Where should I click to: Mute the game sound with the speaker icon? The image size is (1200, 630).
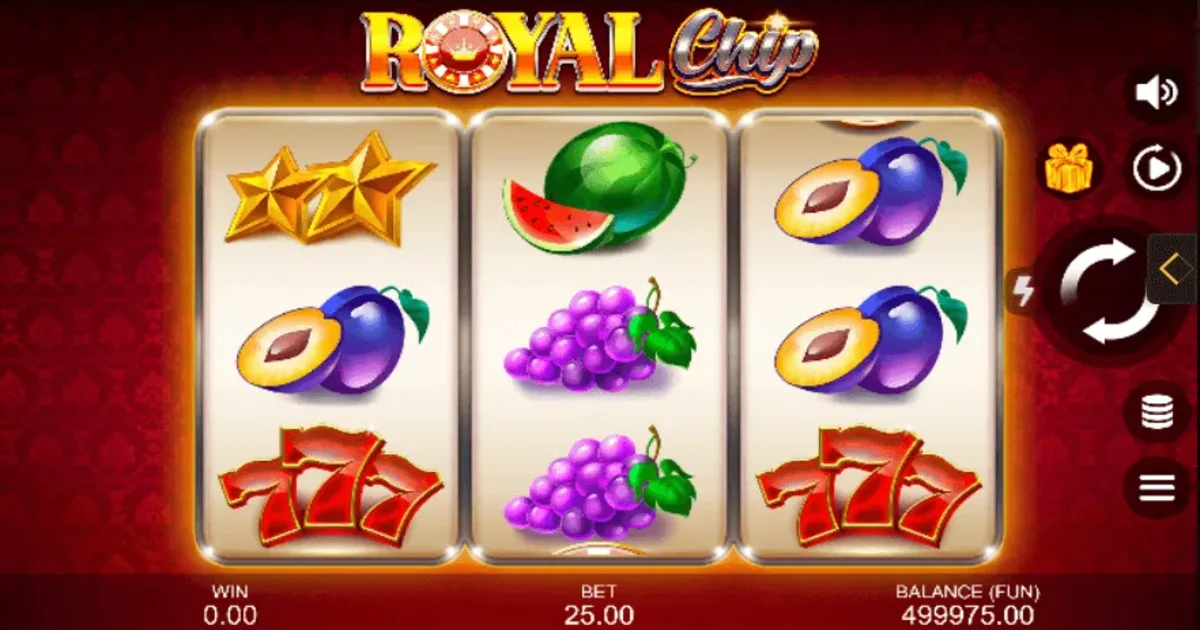click(1157, 93)
